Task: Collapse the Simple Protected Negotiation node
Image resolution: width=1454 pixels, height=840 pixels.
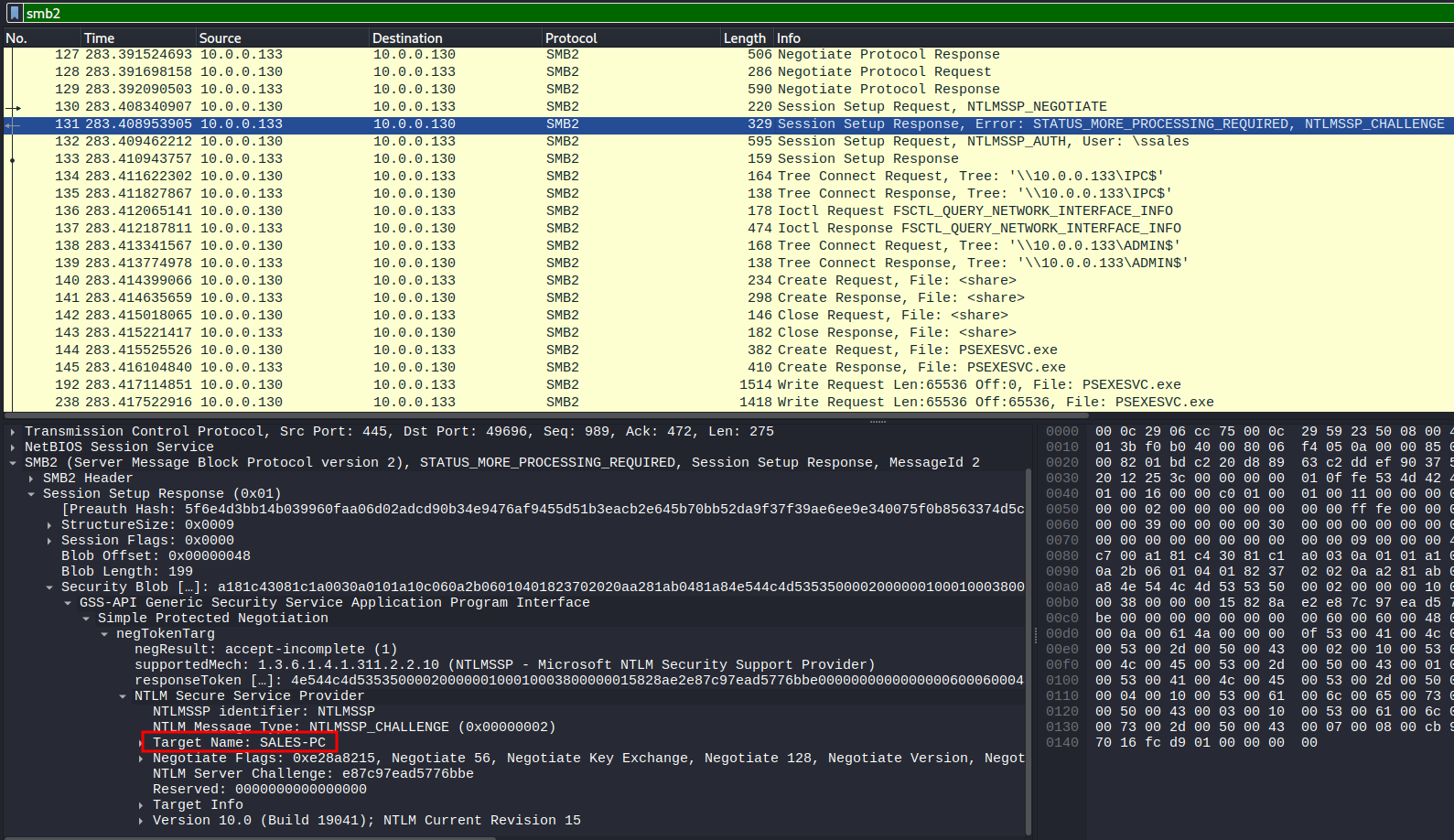Action: 85,619
